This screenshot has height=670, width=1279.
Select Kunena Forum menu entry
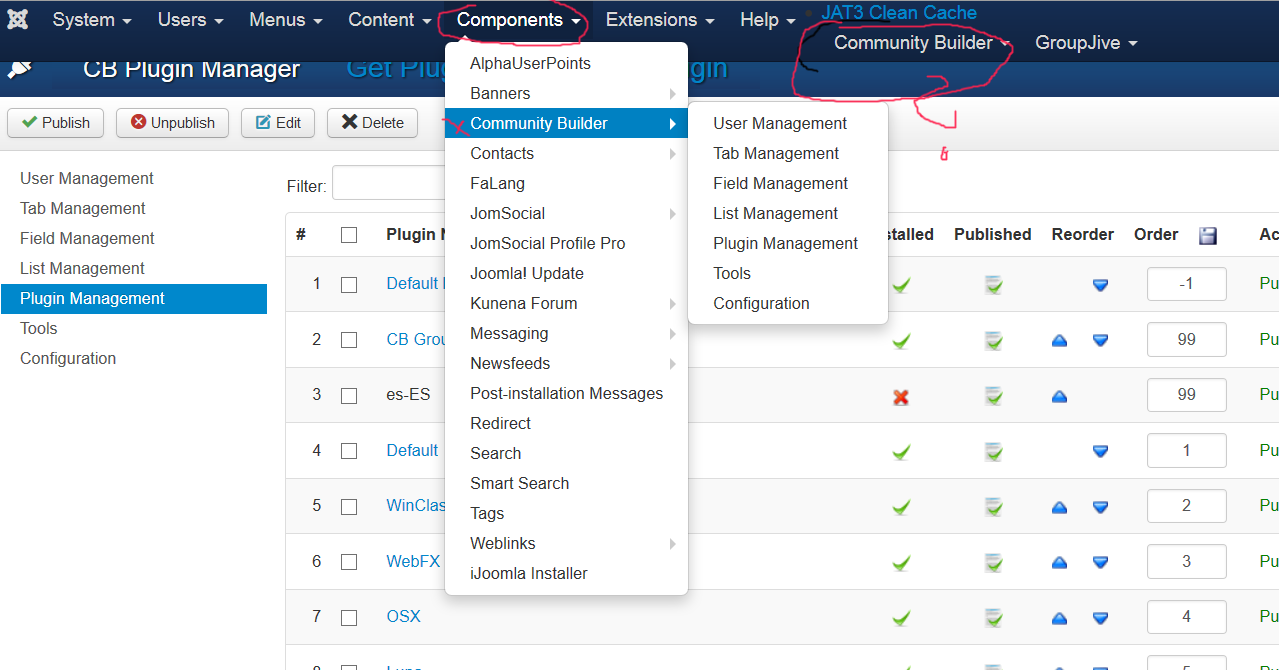(566, 303)
